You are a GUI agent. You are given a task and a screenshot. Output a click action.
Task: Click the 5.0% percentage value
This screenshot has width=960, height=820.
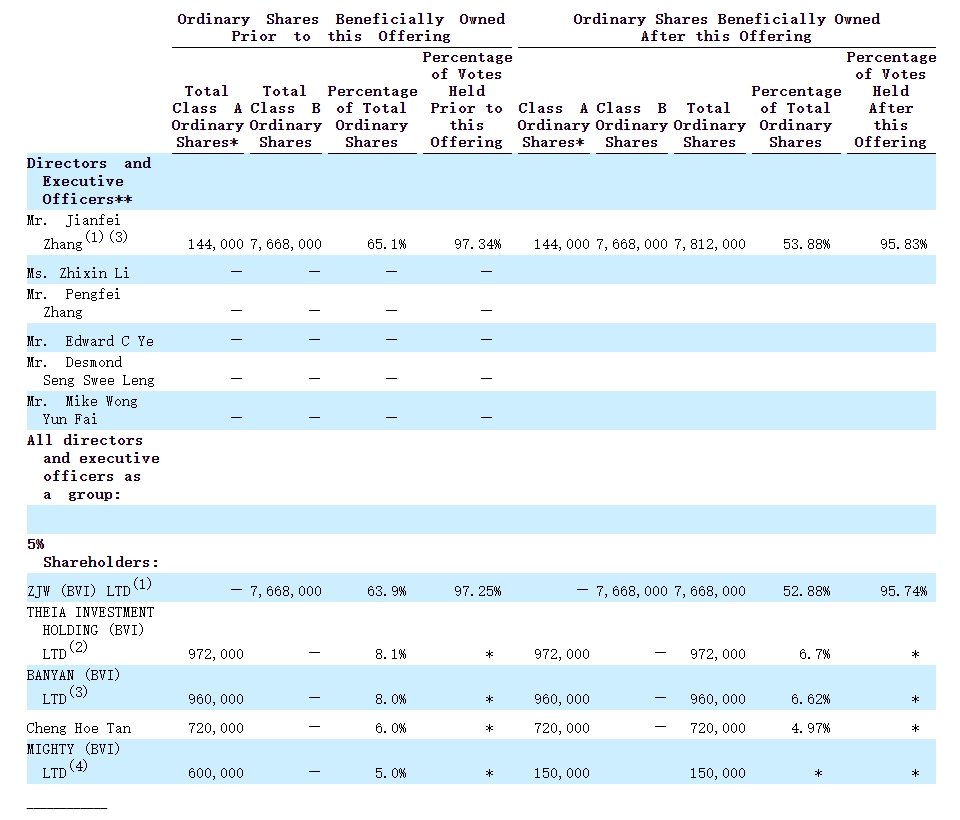[x=391, y=773]
